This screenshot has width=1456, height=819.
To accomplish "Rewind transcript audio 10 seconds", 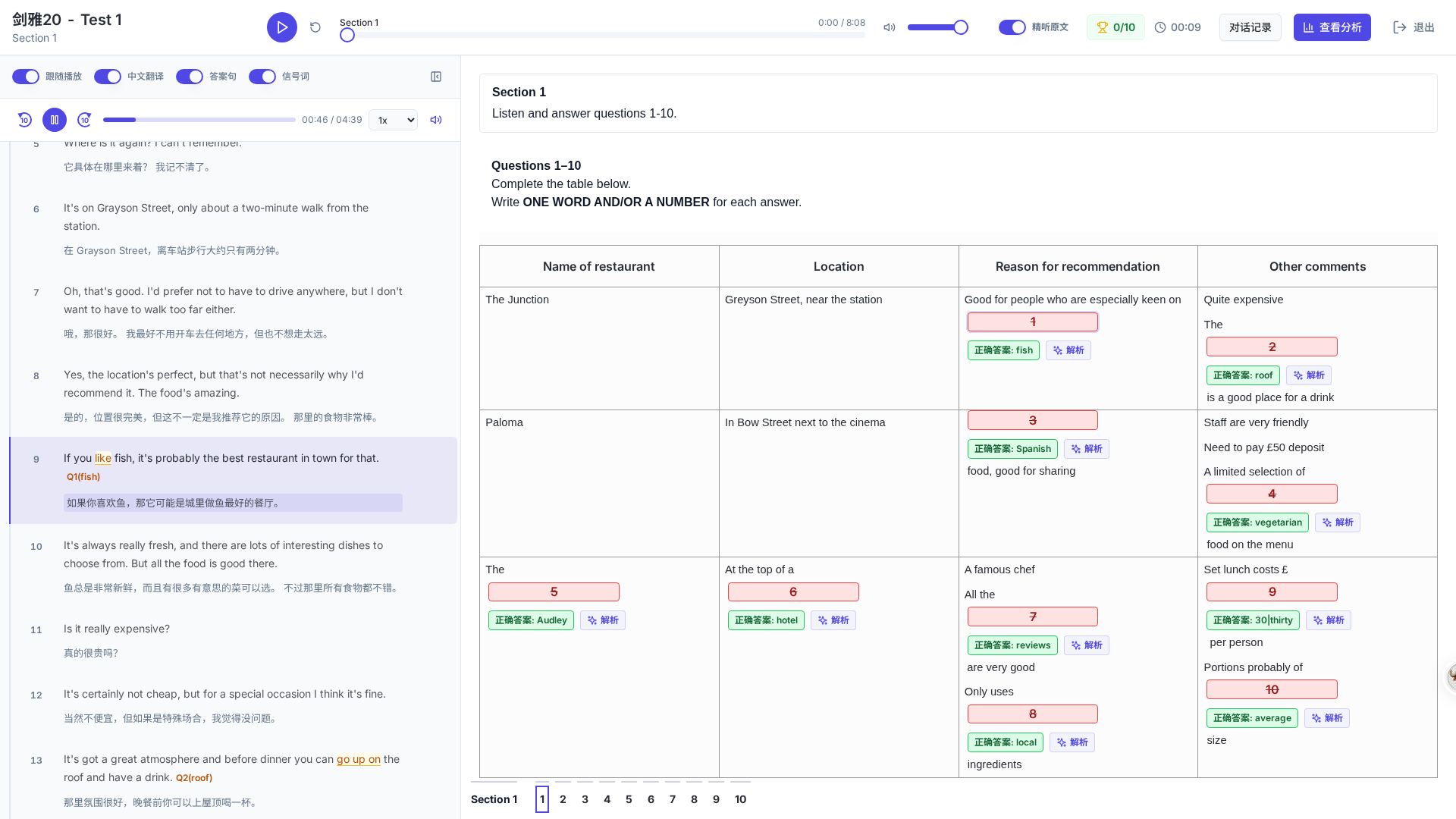I will (x=24, y=120).
